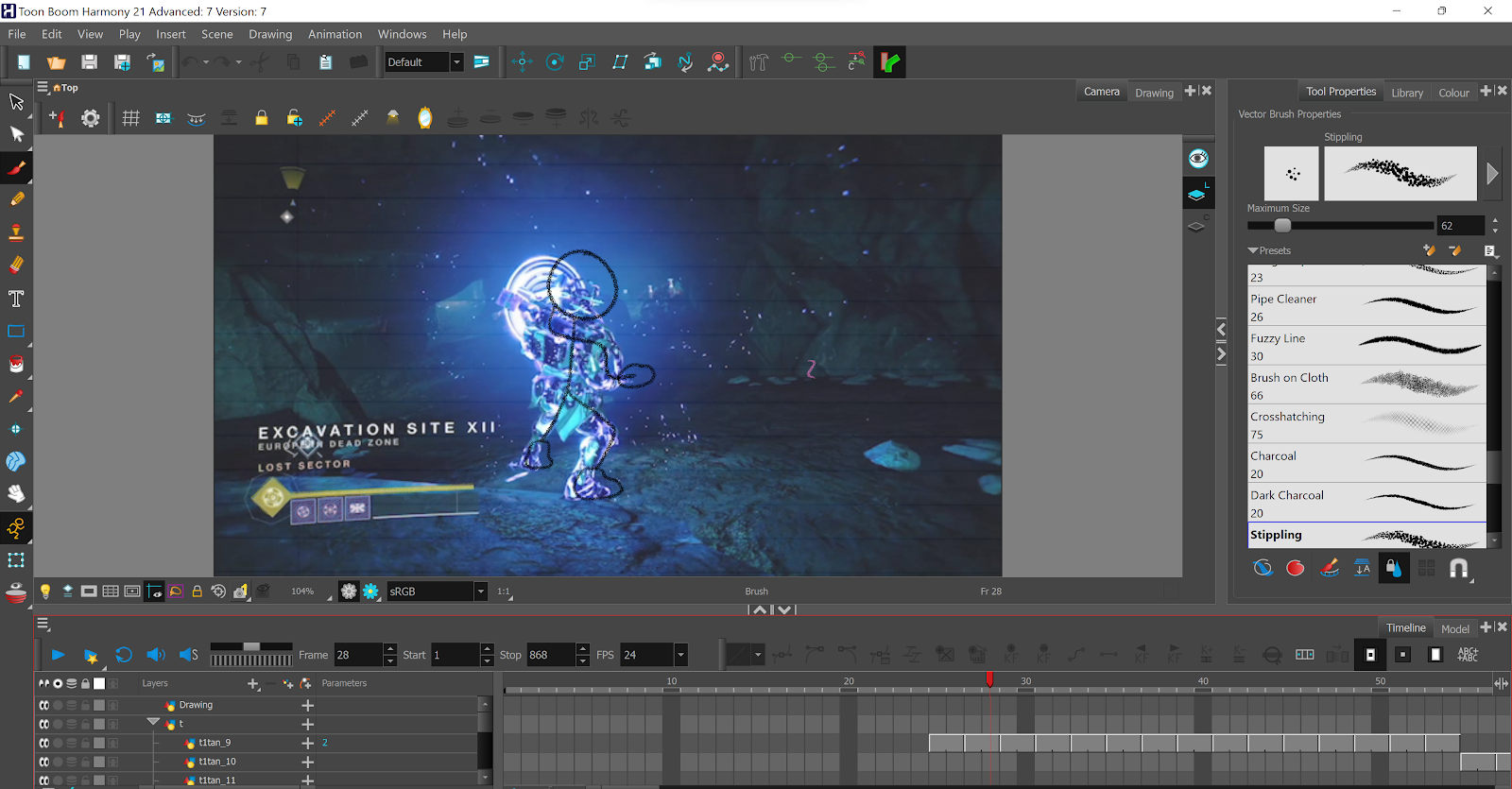The image size is (1512, 789).
Task: Open the camera view hamburger menu
Action: 43,87
